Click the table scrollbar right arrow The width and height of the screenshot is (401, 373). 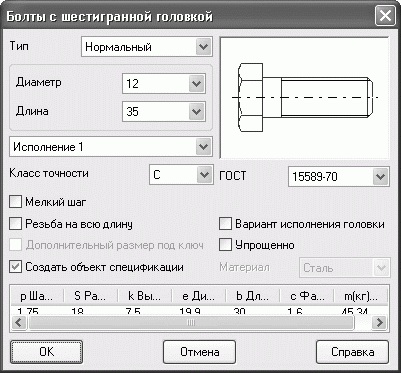click(x=379, y=322)
